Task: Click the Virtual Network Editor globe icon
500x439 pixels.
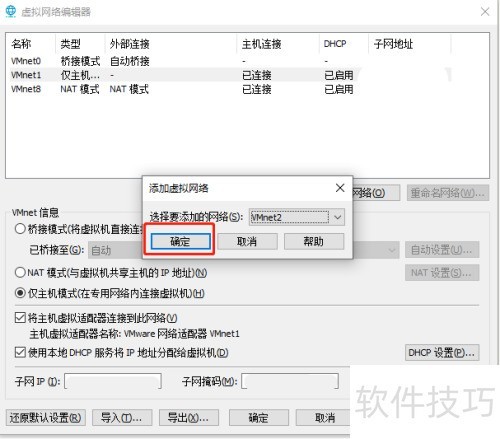Action: [x=11, y=11]
